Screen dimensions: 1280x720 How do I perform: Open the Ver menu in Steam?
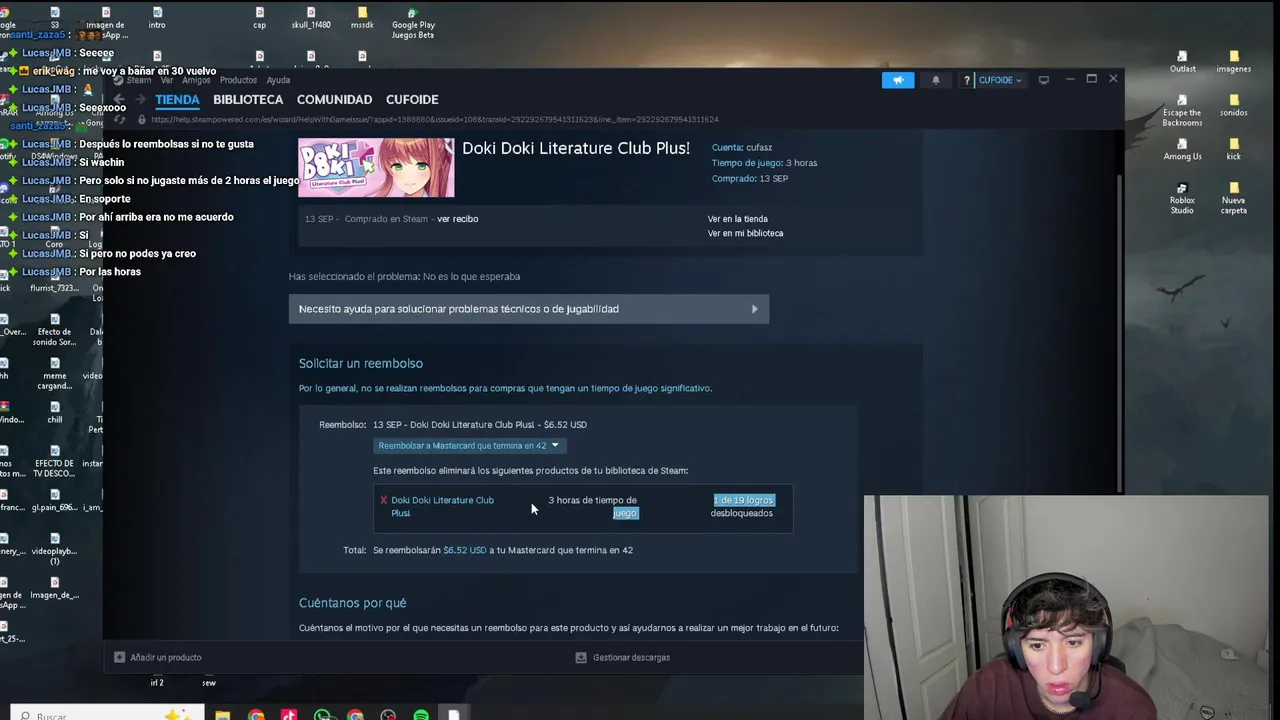coord(167,80)
